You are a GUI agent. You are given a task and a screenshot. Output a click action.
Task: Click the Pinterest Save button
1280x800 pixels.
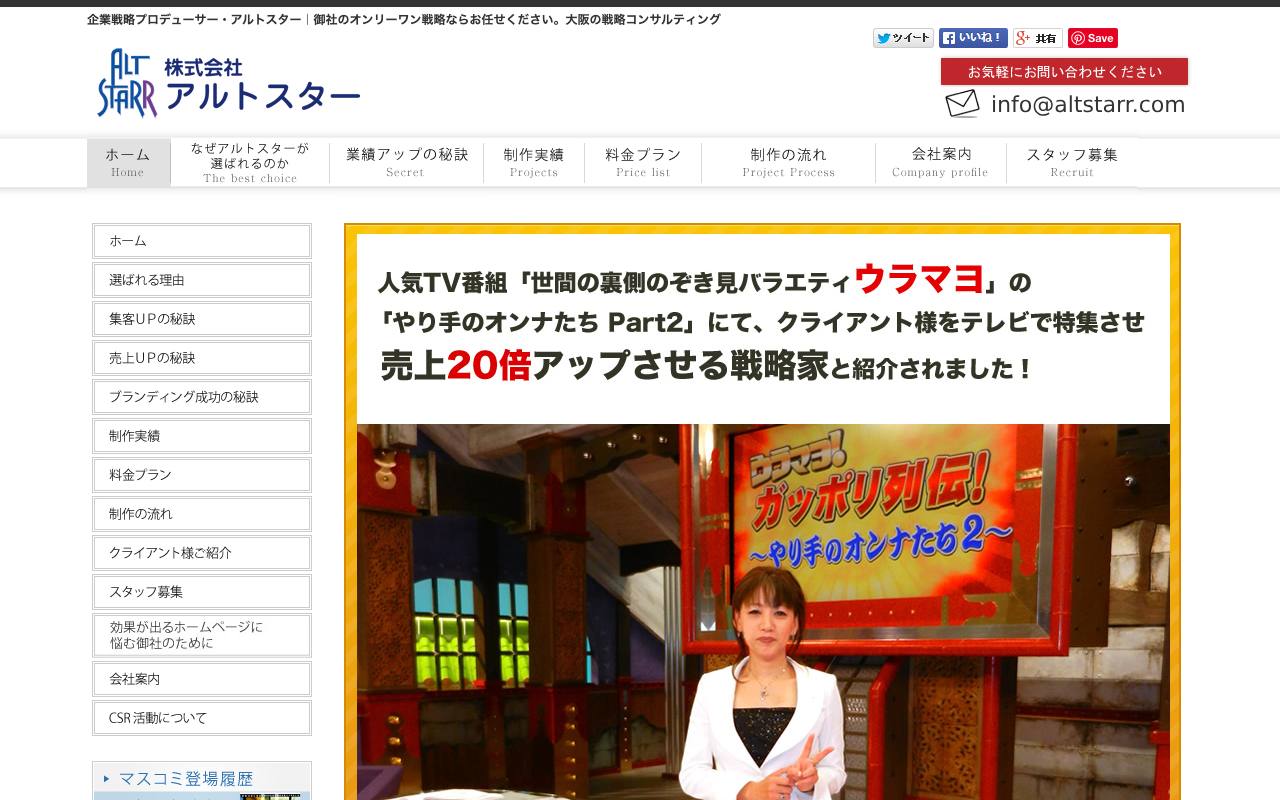(1093, 38)
